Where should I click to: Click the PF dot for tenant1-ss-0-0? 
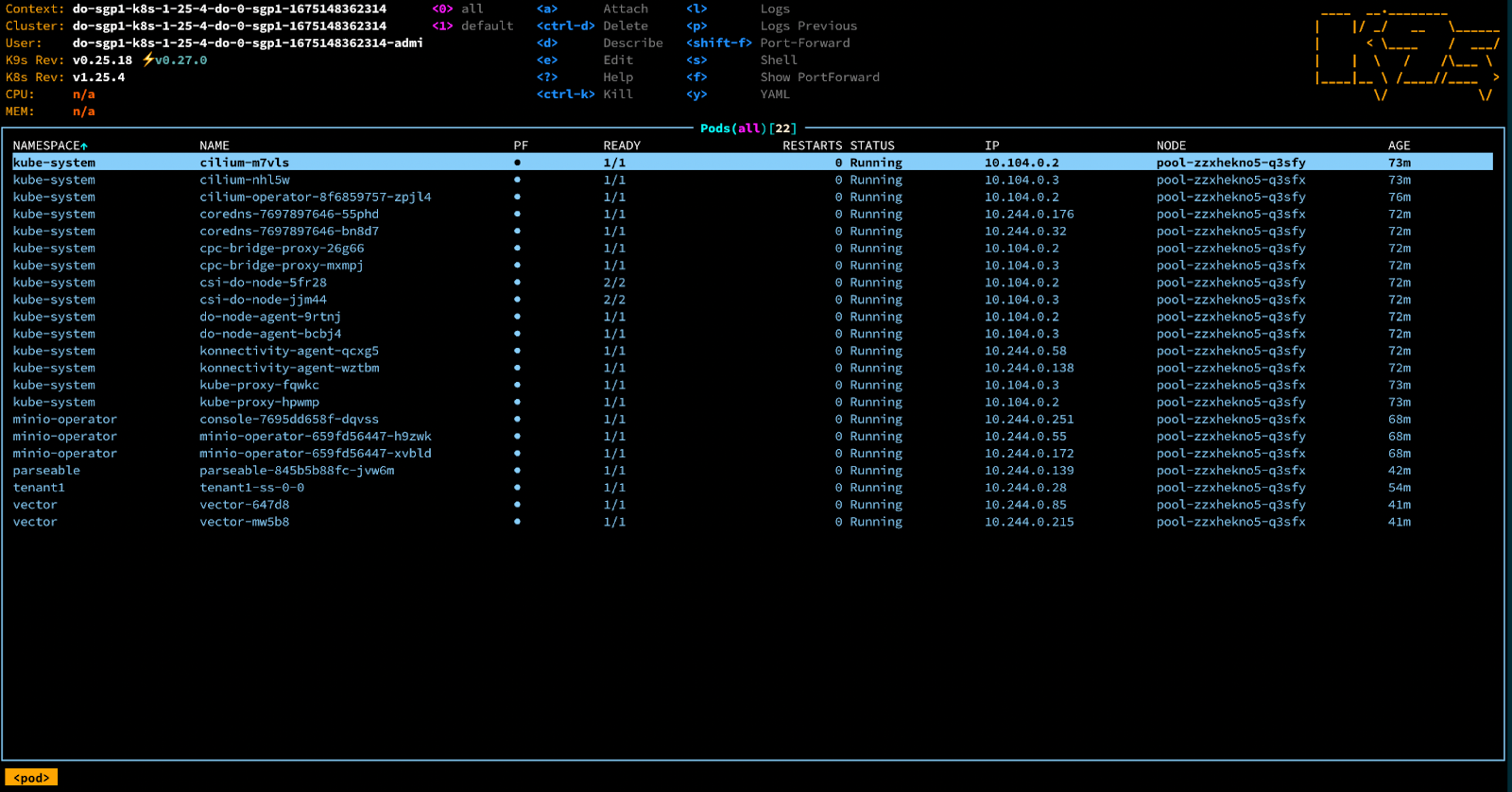point(517,488)
